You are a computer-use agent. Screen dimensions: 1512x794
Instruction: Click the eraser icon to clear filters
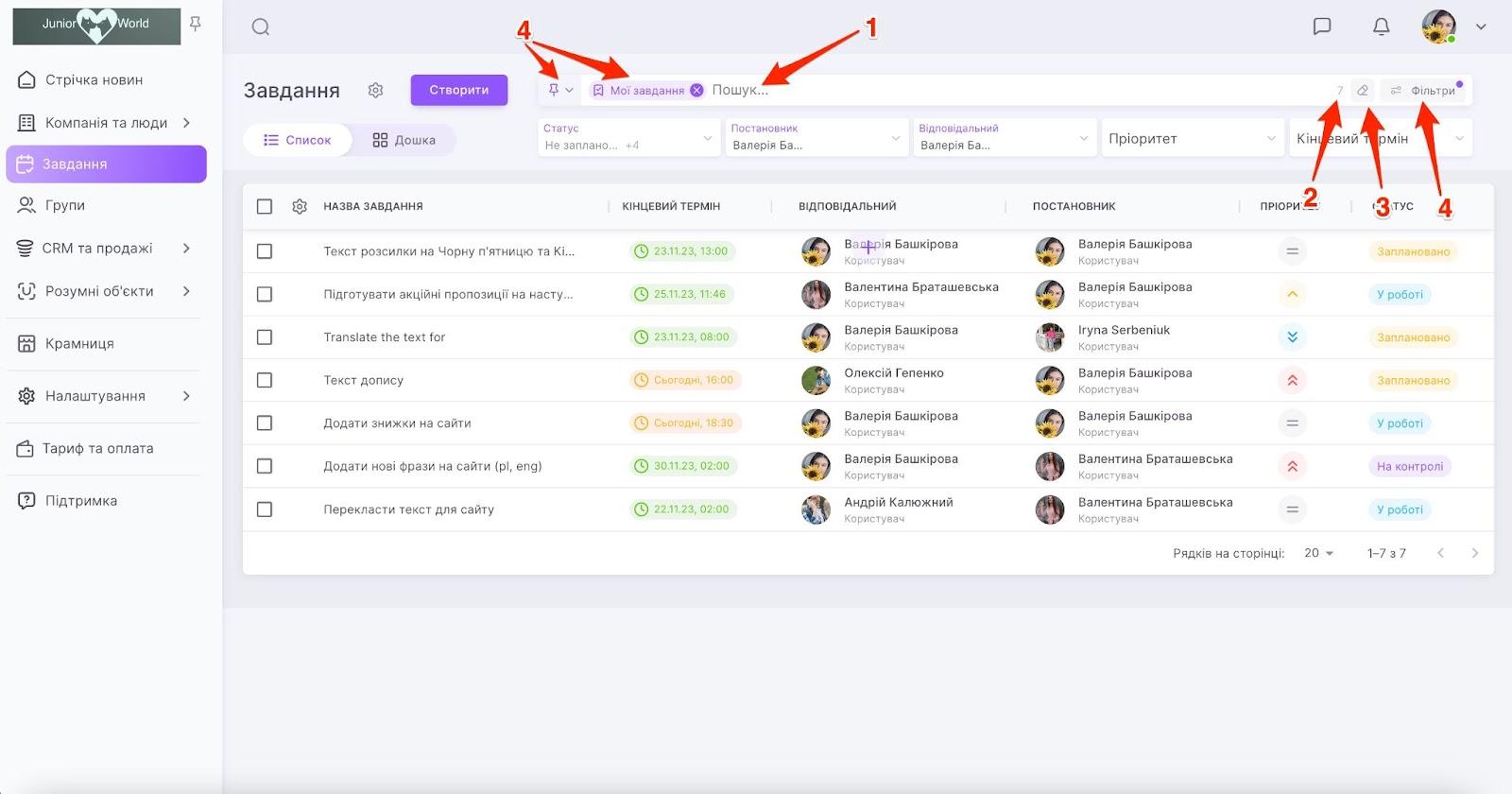click(1362, 91)
